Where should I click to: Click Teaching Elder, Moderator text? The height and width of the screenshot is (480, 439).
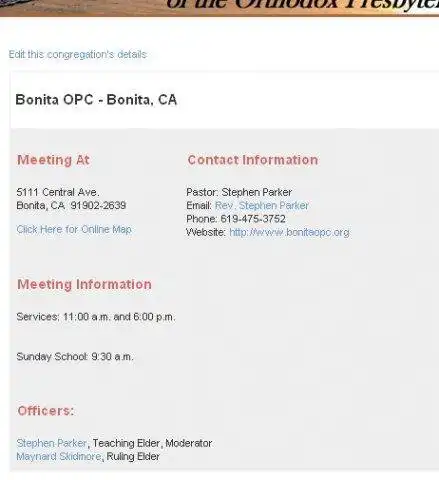(152, 443)
